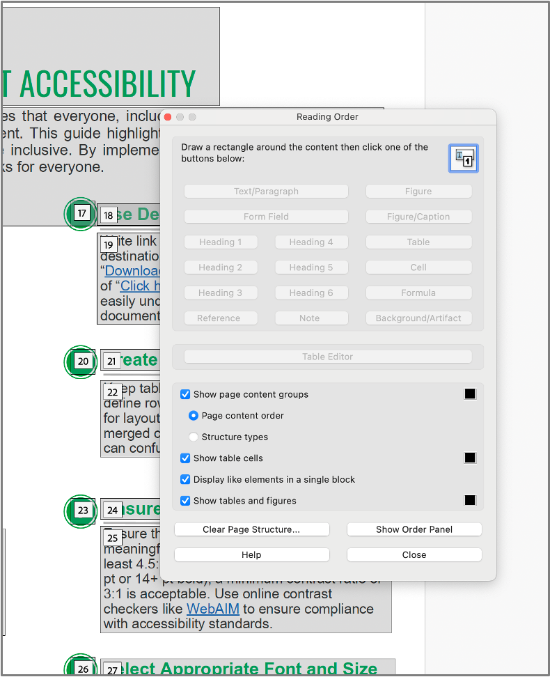This screenshot has width=550, height=677.
Task: Click the reading order draw icon
Action: pos(463,158)
